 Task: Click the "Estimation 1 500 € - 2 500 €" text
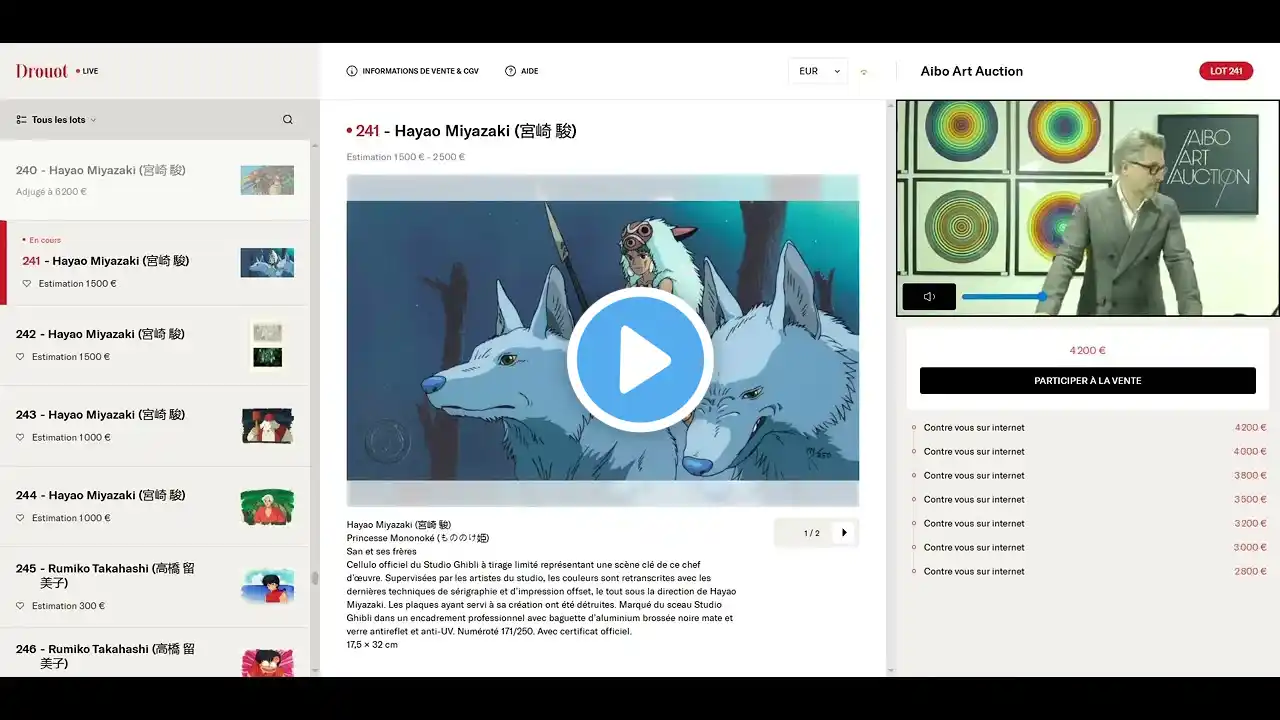406,157
